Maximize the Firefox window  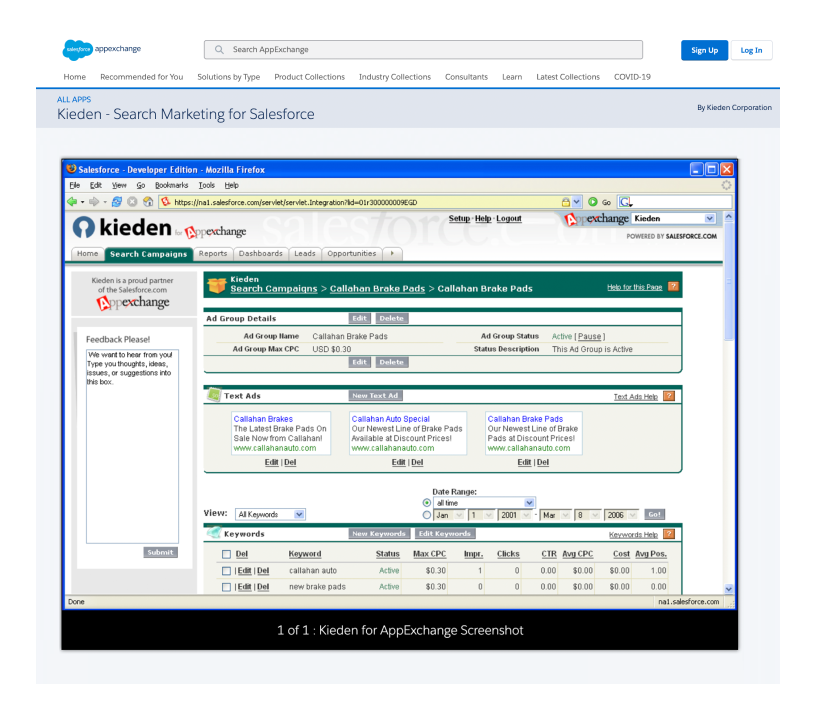point(711,169)
